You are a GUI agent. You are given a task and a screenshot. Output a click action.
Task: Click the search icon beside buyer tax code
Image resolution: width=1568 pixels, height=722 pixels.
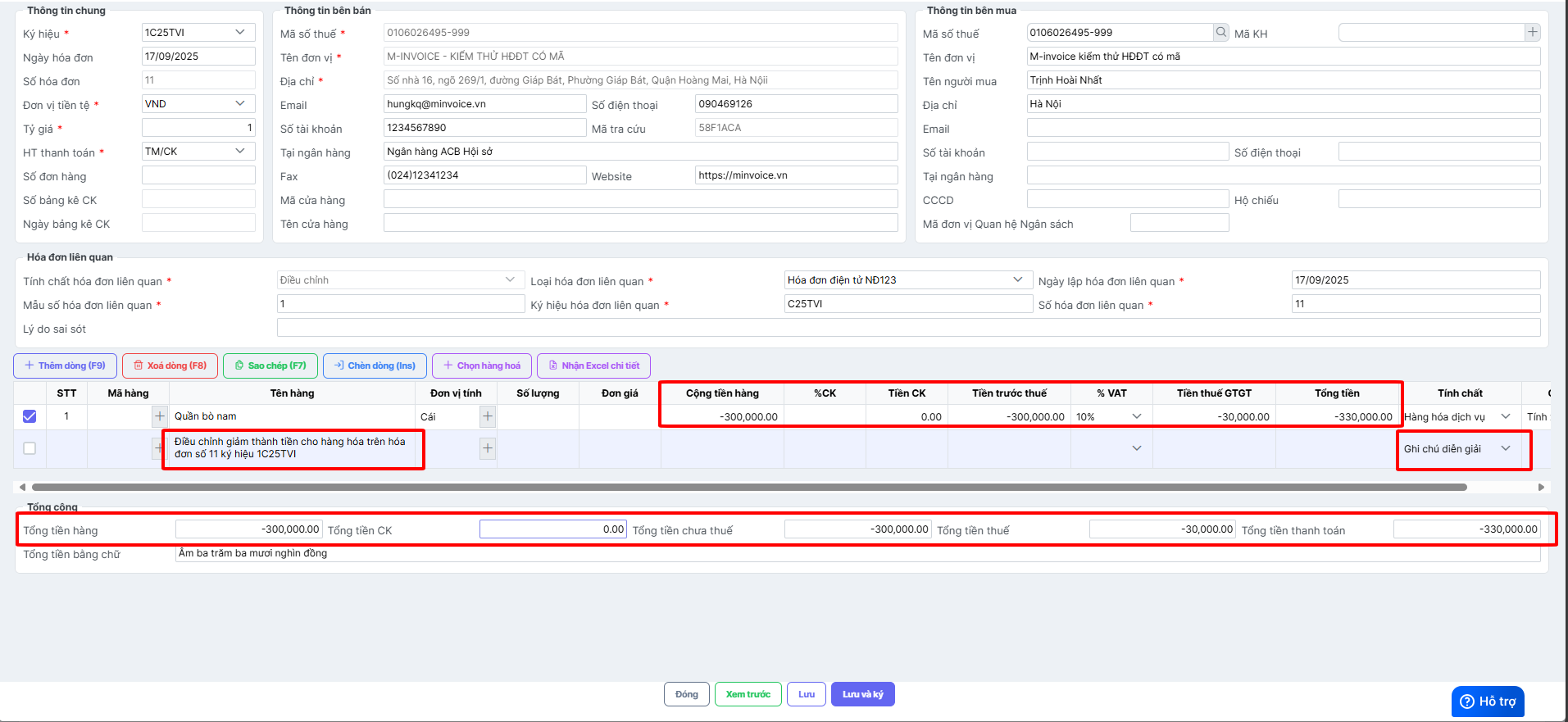tap(1221, 33)
